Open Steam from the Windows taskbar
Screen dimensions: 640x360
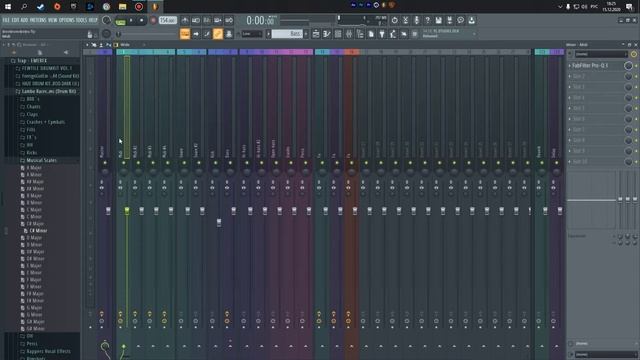[40, 7]
